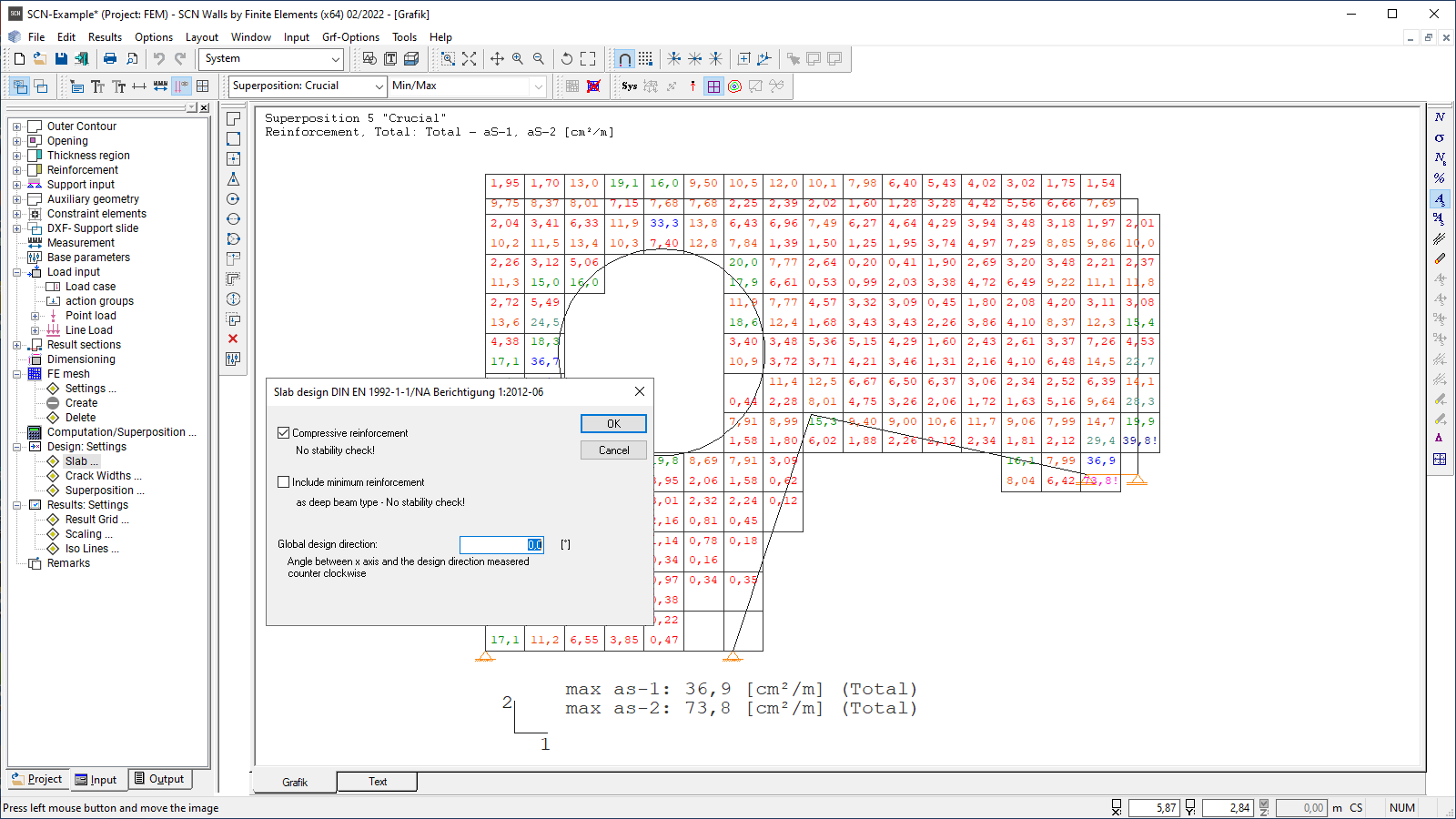
Task: Select the rectangle contour tool
Action: (233, 138)
